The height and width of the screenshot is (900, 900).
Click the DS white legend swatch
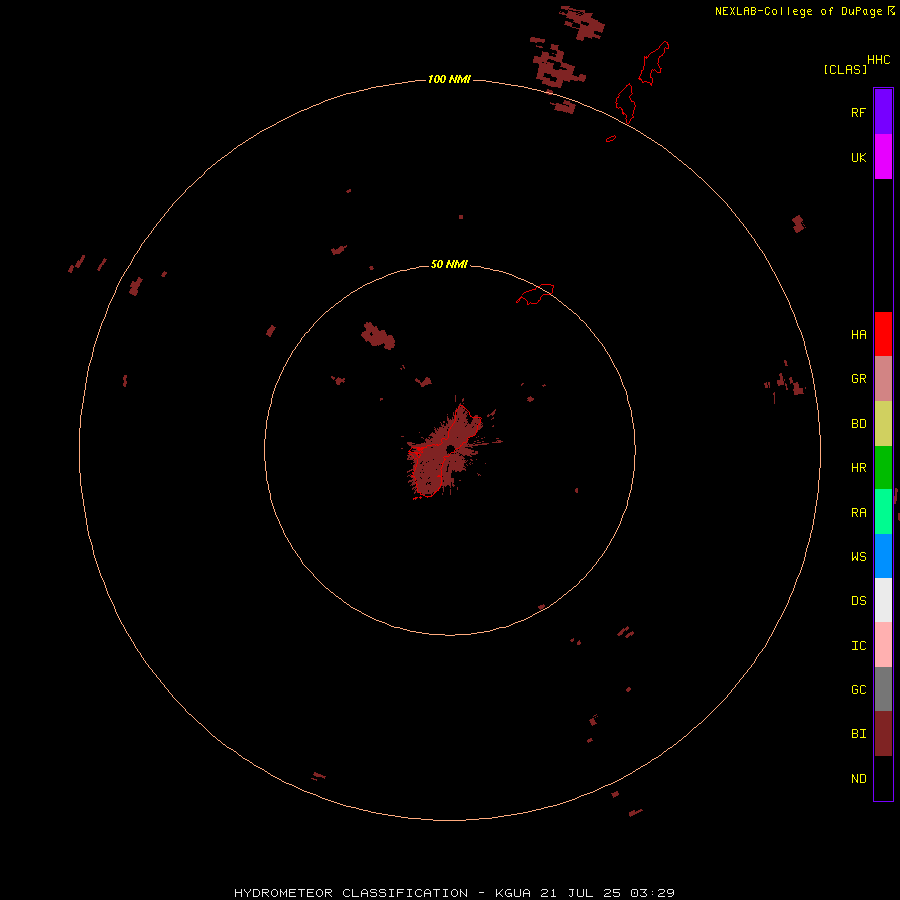(883, 600)
